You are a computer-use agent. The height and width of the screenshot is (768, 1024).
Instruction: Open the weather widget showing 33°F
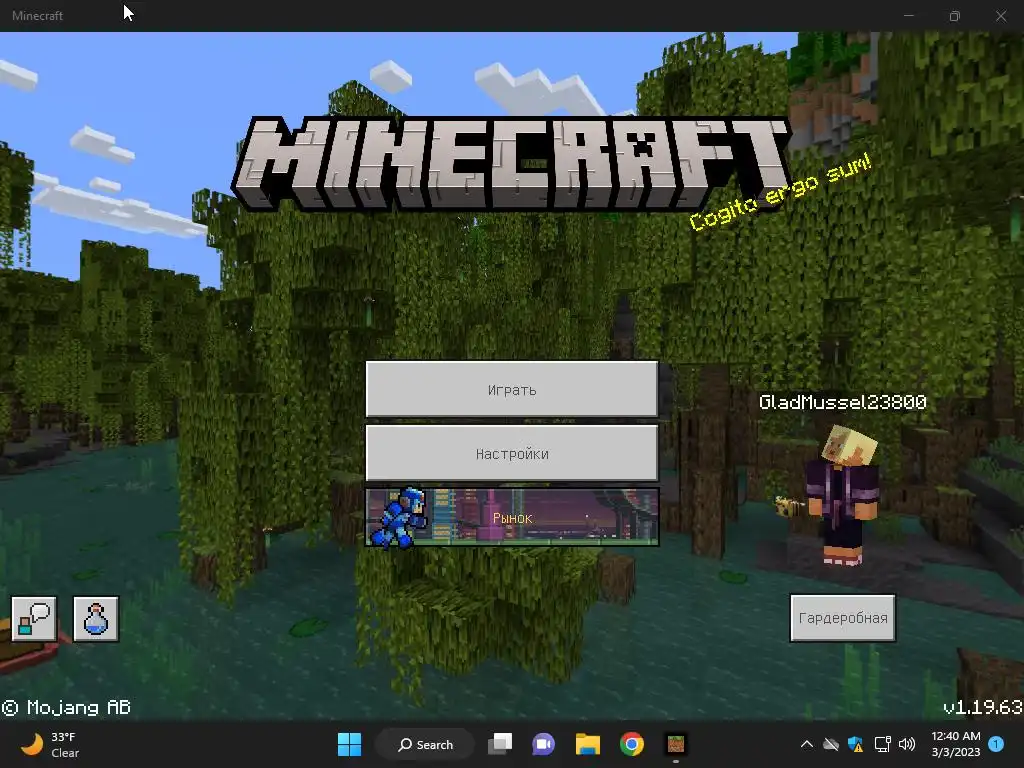click(x=51, y=744)
